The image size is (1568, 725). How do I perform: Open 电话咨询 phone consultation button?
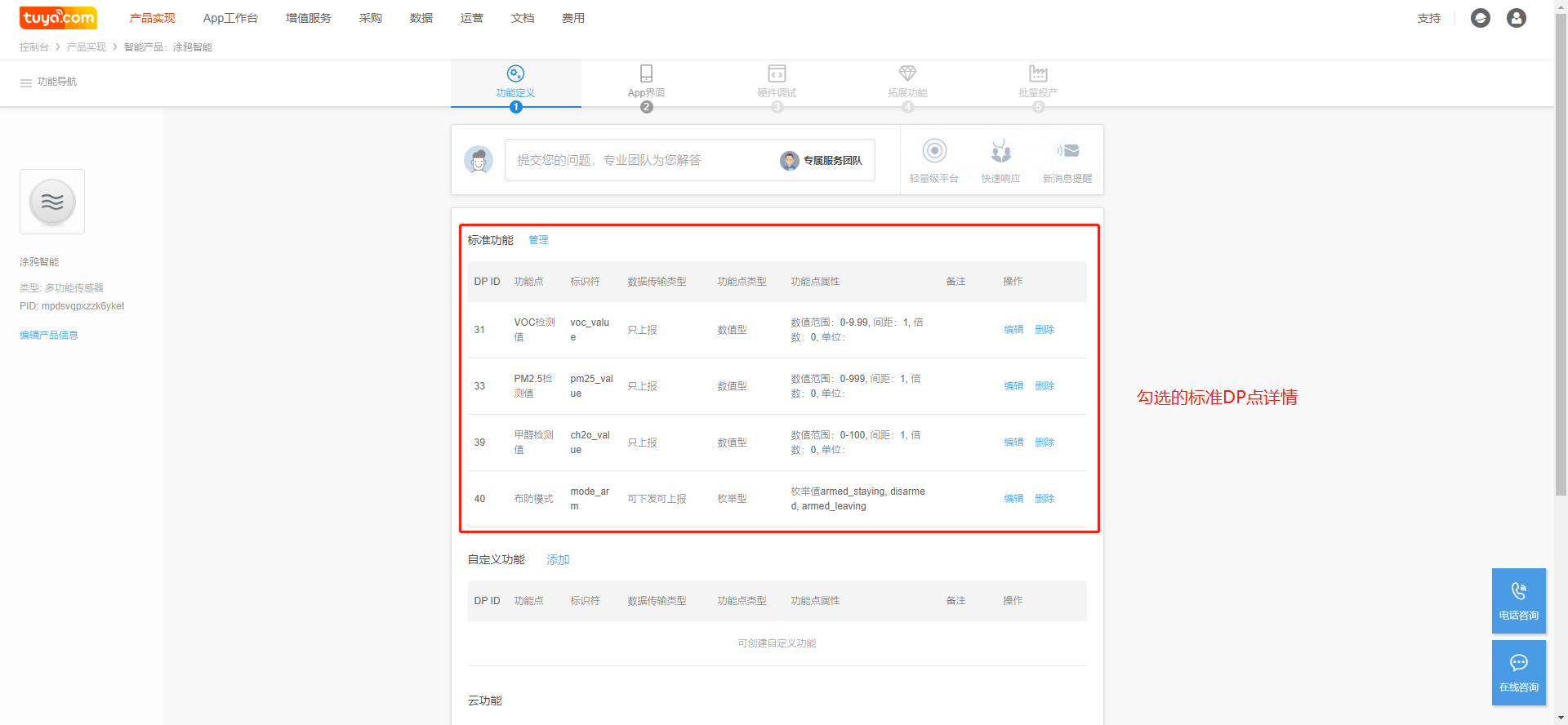pos(1519,601)
